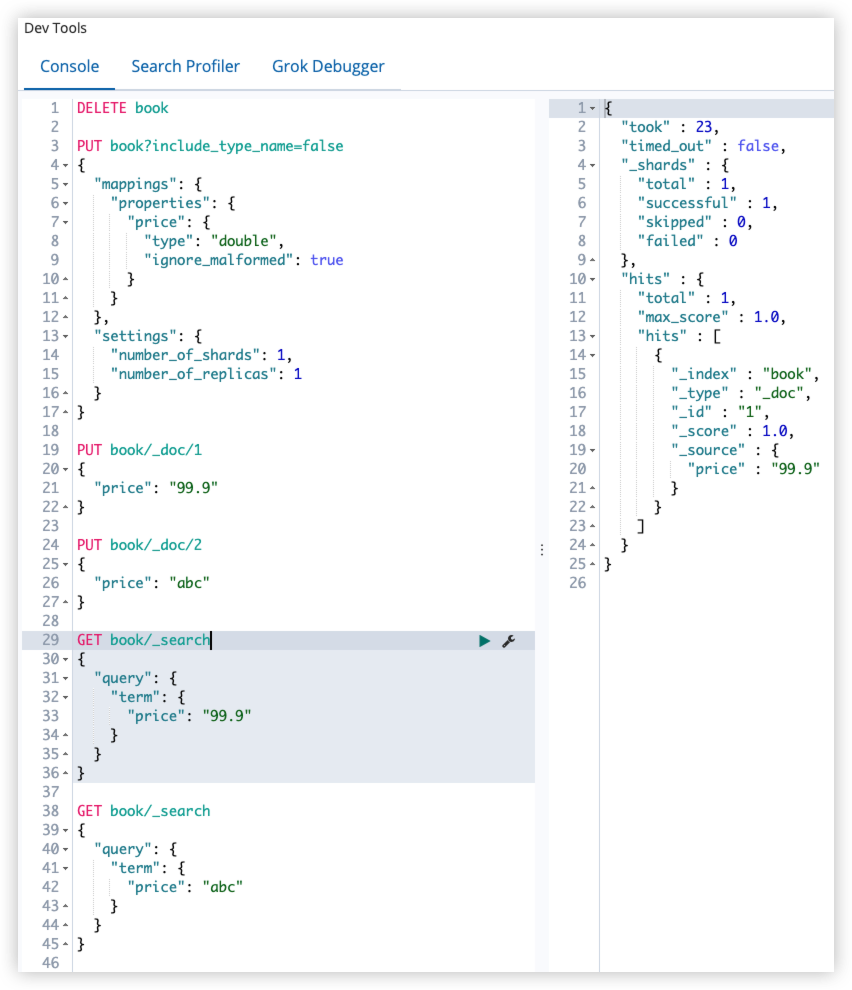
Task: Collapse "_source" in the response pane
Action: pos(592,450)
